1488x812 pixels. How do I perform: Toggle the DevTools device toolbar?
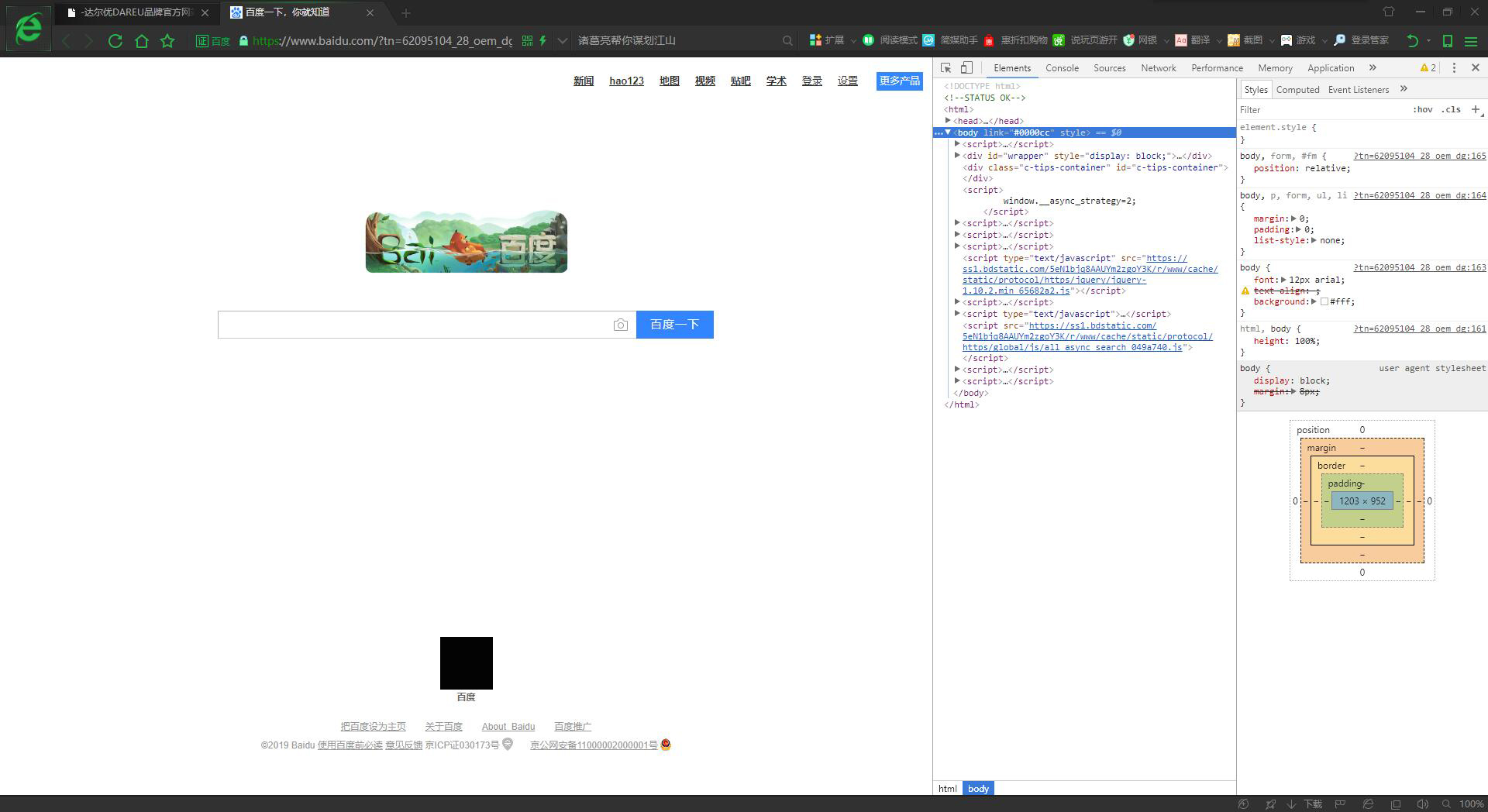point(966,68)
